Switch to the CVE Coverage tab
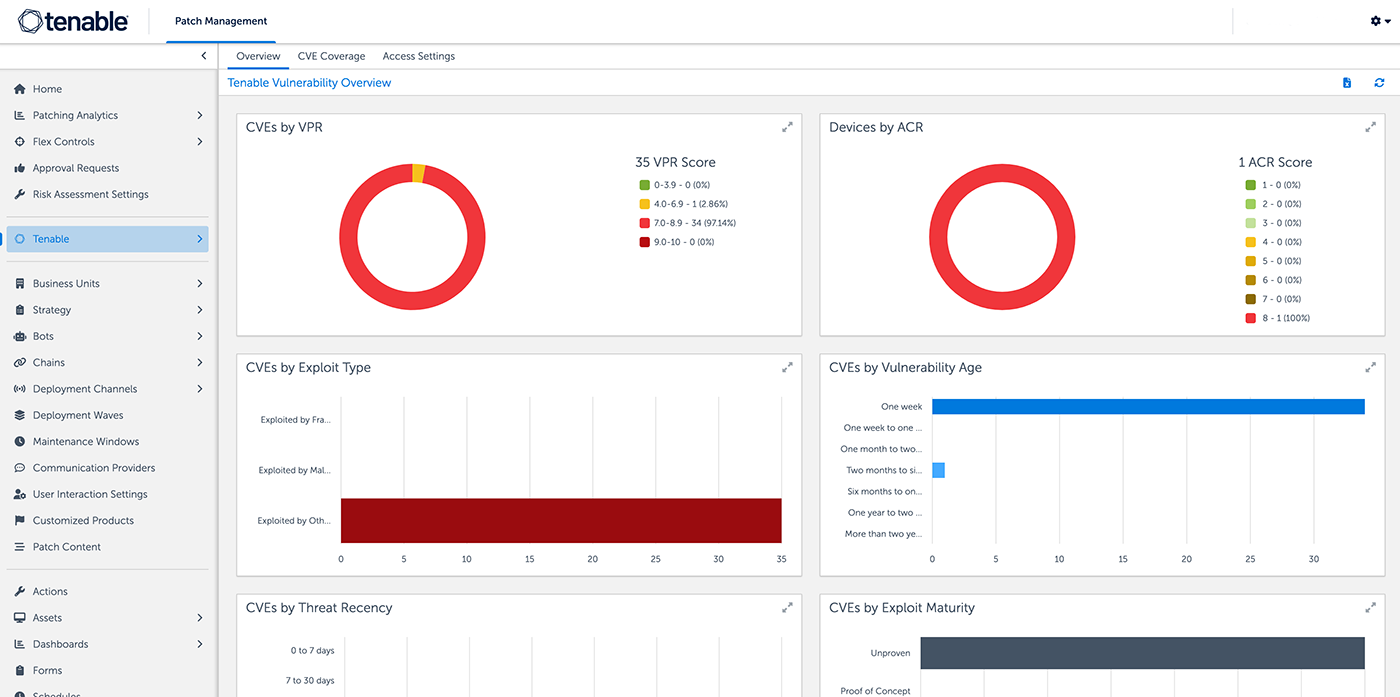Screen dimensions: 1400x697 coord(331,56)
